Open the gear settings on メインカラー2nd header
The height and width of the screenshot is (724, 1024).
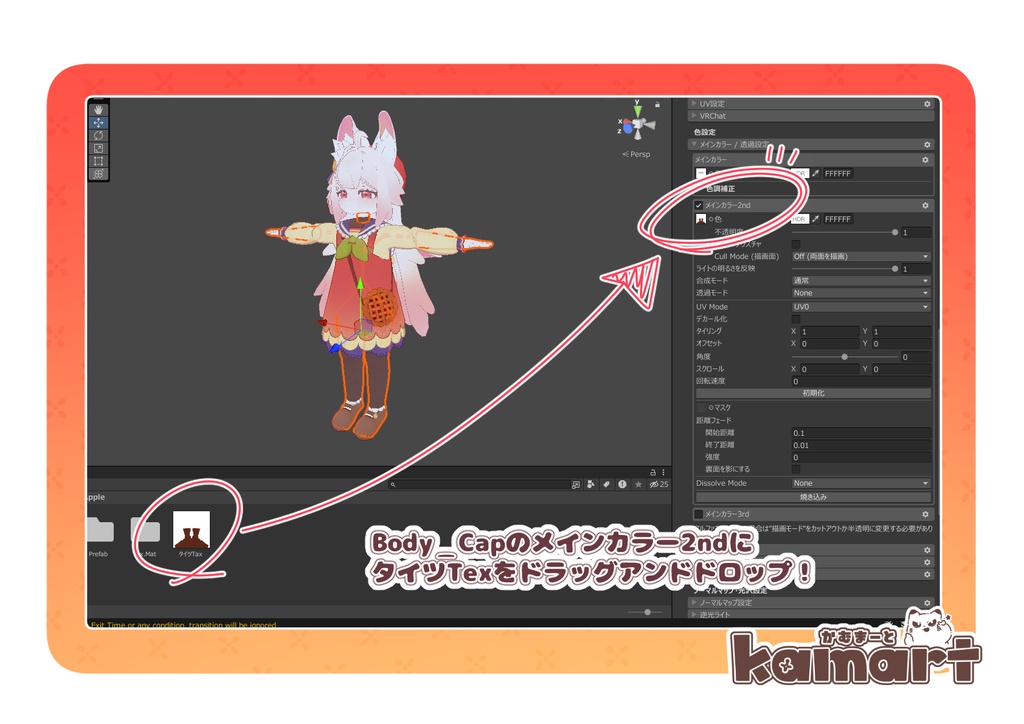(925, 205)
